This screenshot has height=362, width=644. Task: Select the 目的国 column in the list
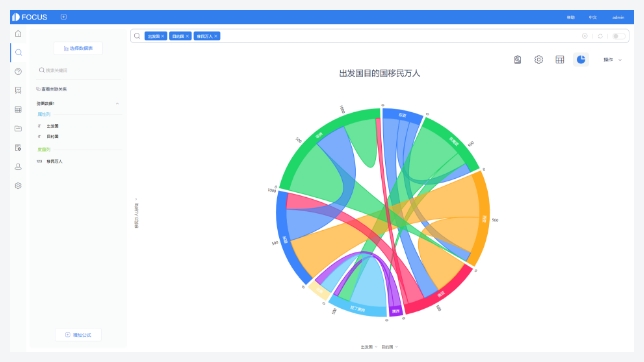coord(52,136)
